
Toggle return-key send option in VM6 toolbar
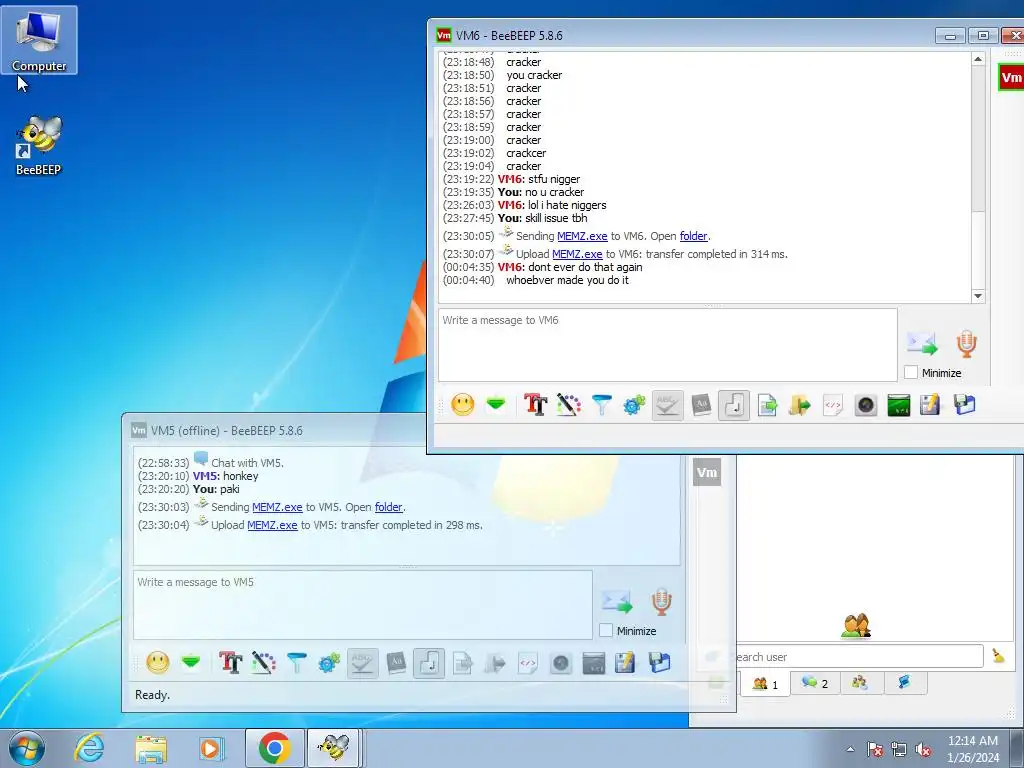[x=734, y=405]
